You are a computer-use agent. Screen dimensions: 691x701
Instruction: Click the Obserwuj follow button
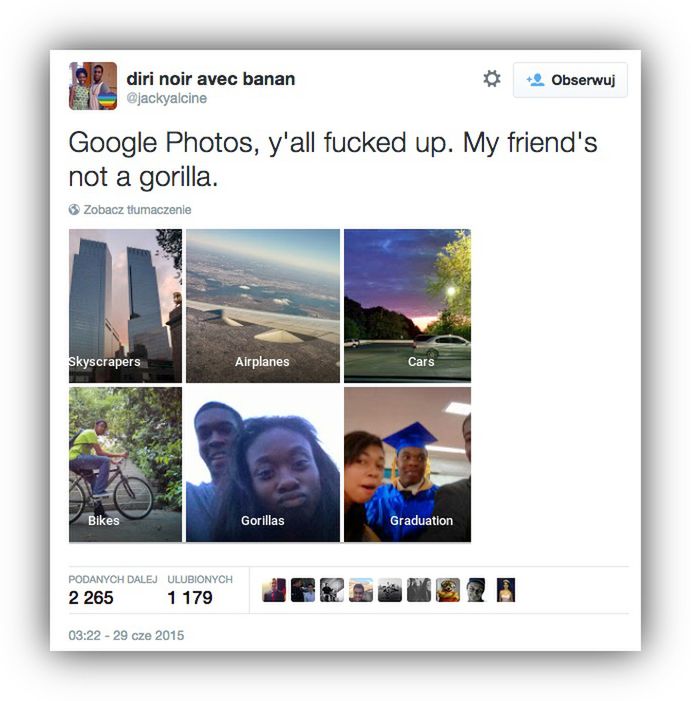point(570,80)
